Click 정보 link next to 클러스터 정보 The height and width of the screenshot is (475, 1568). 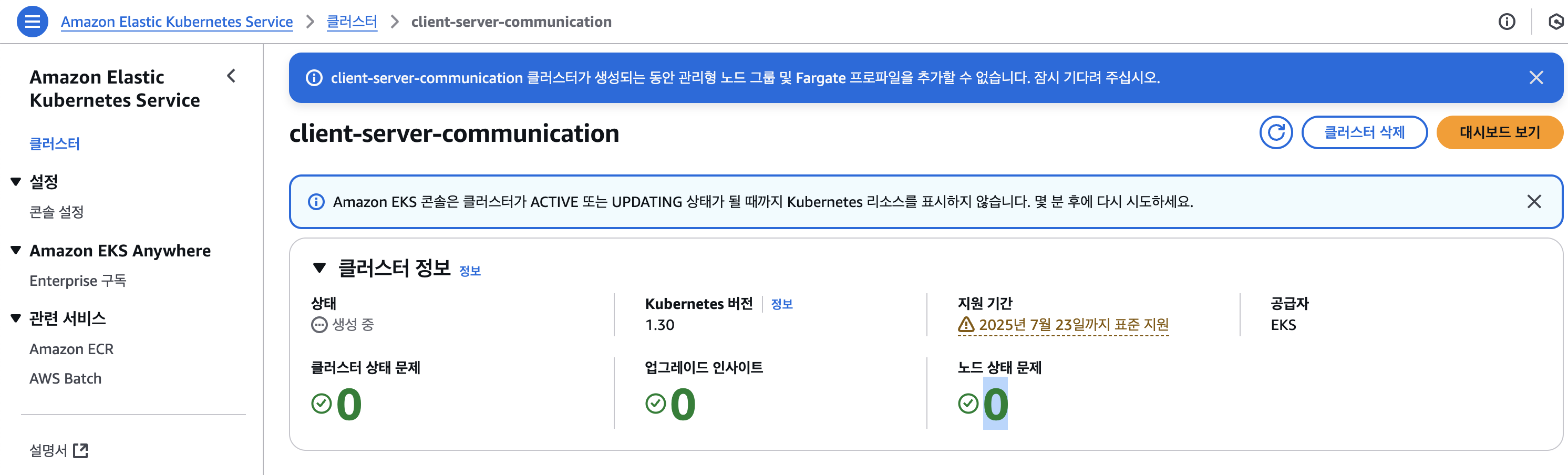tap(469, 271)
